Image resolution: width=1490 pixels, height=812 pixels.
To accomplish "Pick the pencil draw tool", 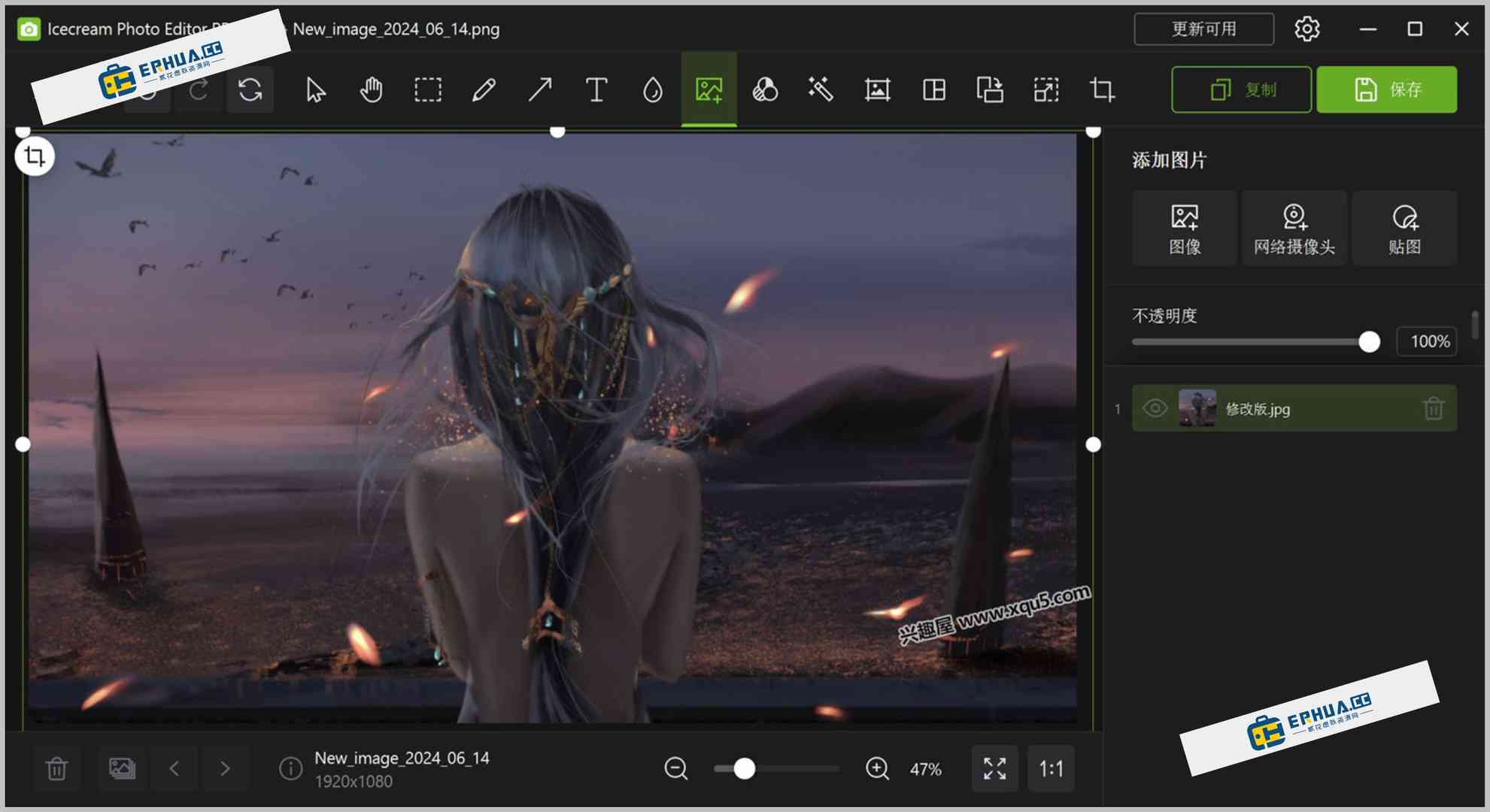I will [484, 90].
